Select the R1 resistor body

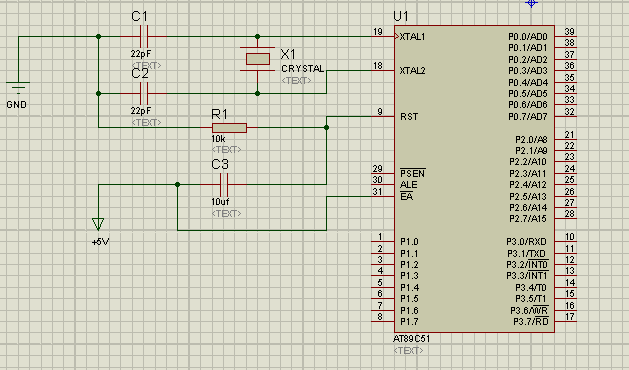click(x=229, y=128)
